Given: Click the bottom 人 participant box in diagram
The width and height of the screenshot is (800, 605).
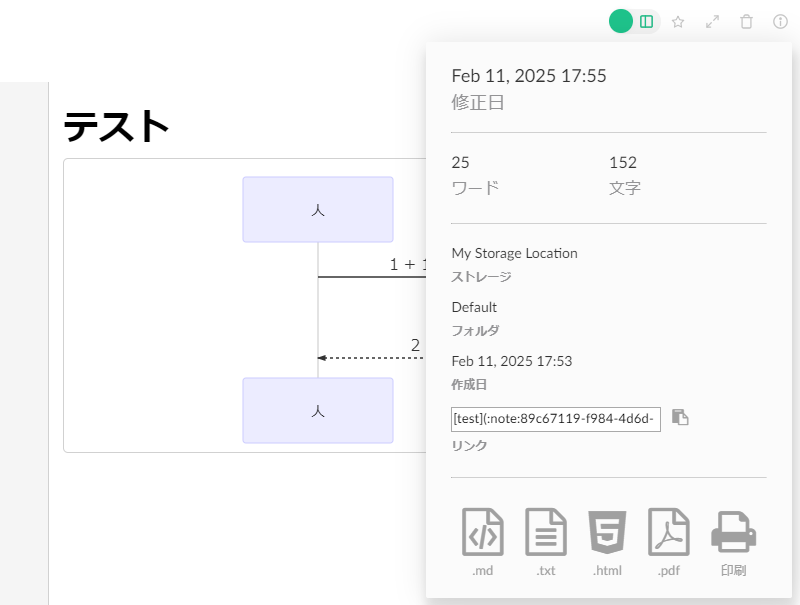Looking at the screenshot, I should 318,410.
